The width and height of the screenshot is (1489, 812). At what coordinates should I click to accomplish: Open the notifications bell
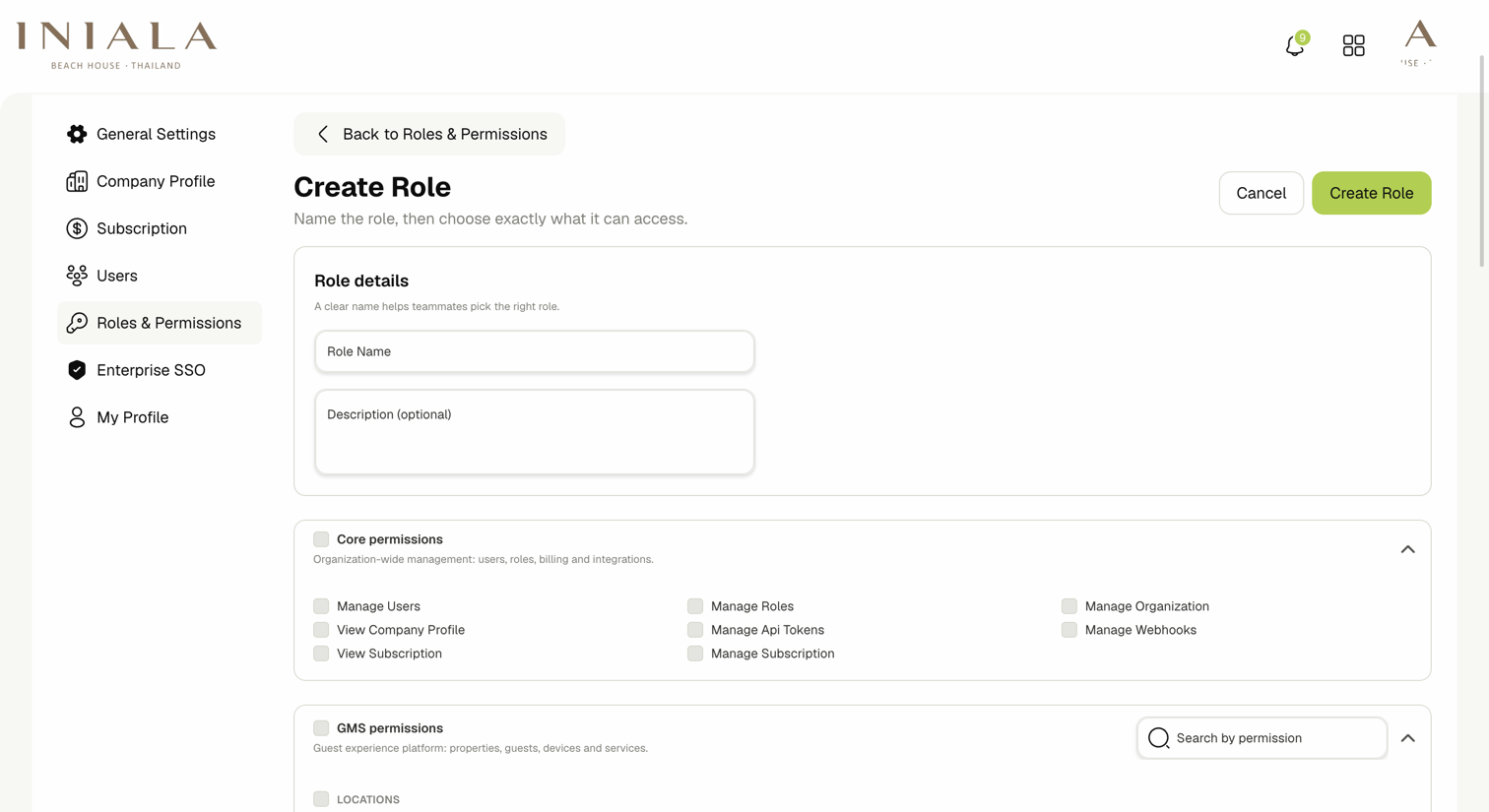(1295, 45)
